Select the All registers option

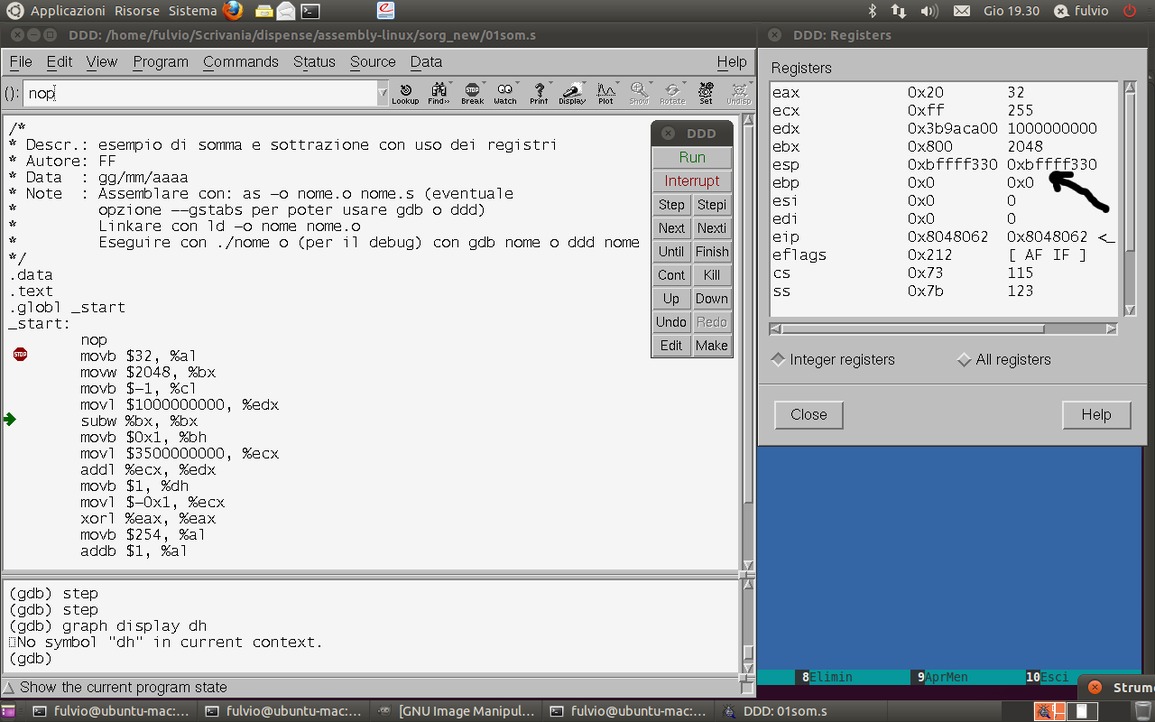(964, 360)
